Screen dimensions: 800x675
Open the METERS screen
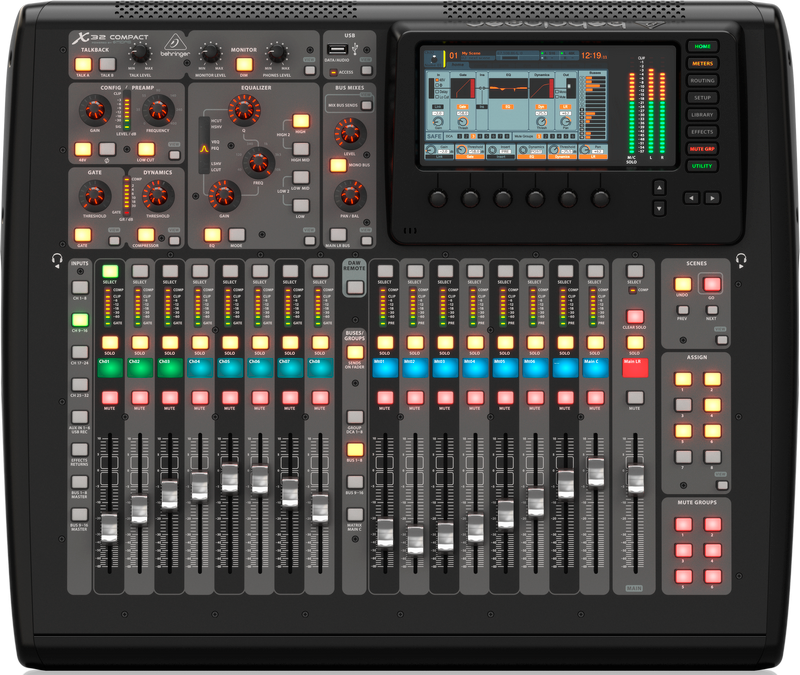click(x=702, y=64)
